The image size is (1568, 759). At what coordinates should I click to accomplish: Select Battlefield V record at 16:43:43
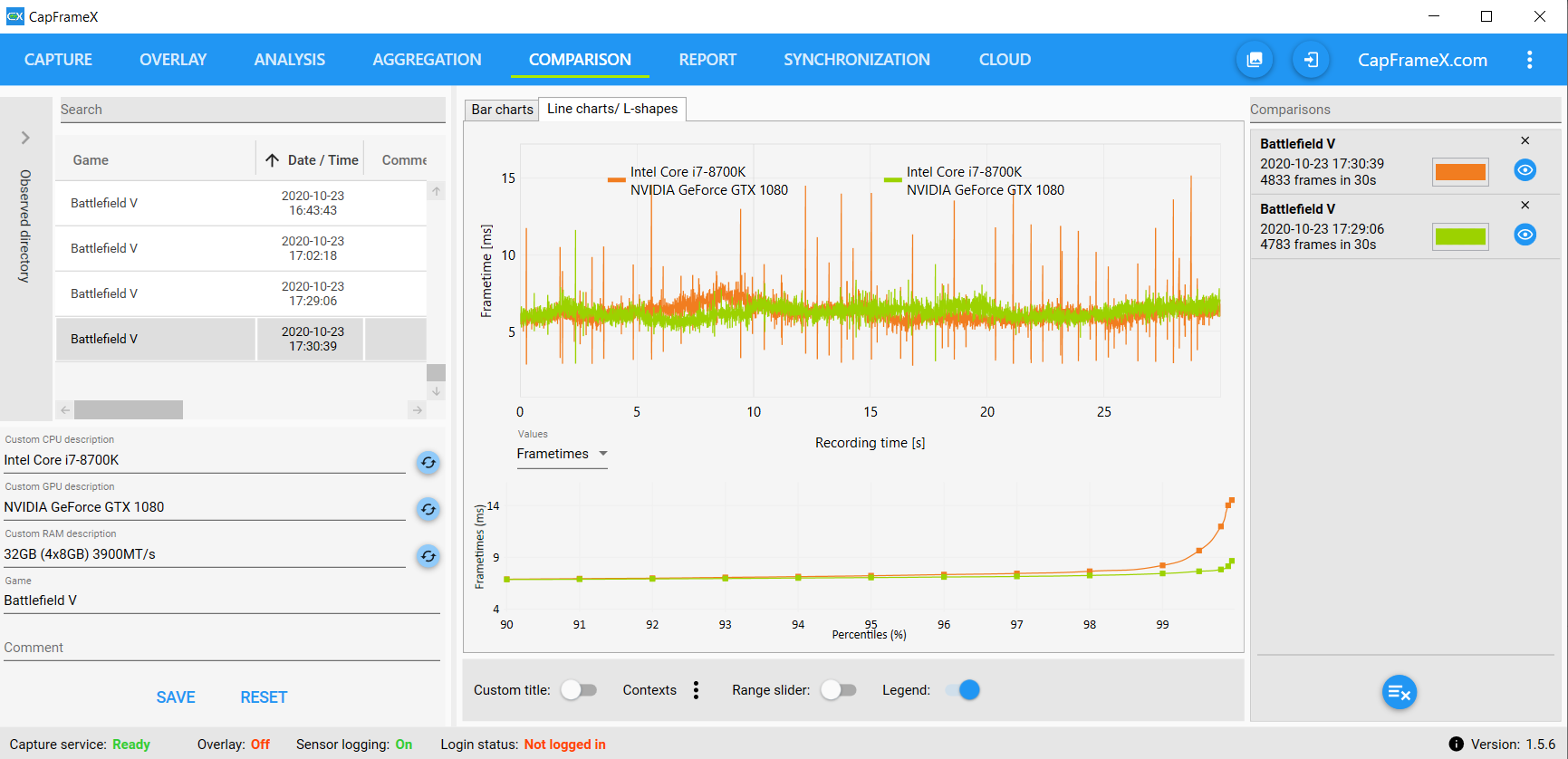[241, 203]
